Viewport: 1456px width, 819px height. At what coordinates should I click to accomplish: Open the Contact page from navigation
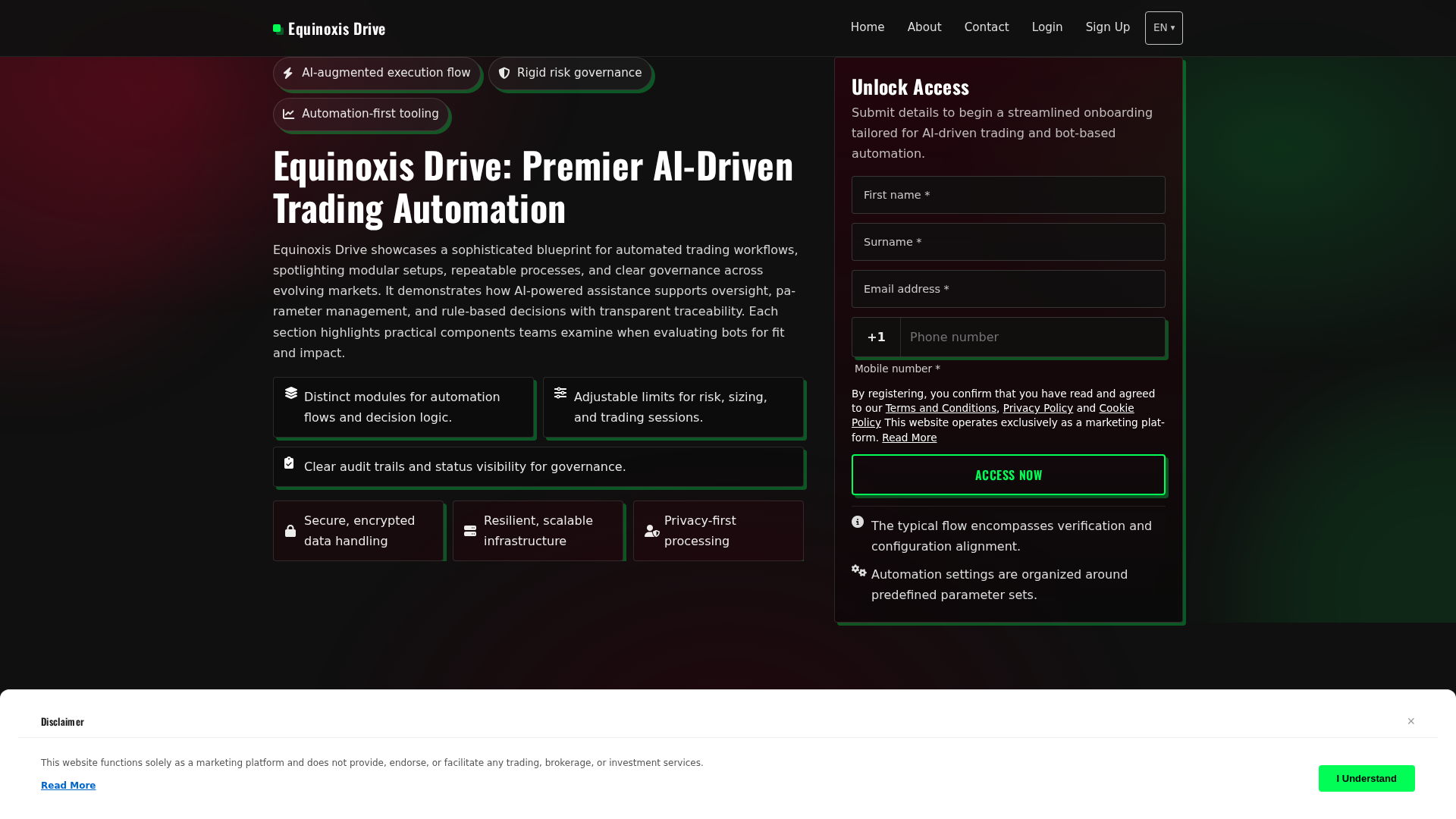[987, 27]
